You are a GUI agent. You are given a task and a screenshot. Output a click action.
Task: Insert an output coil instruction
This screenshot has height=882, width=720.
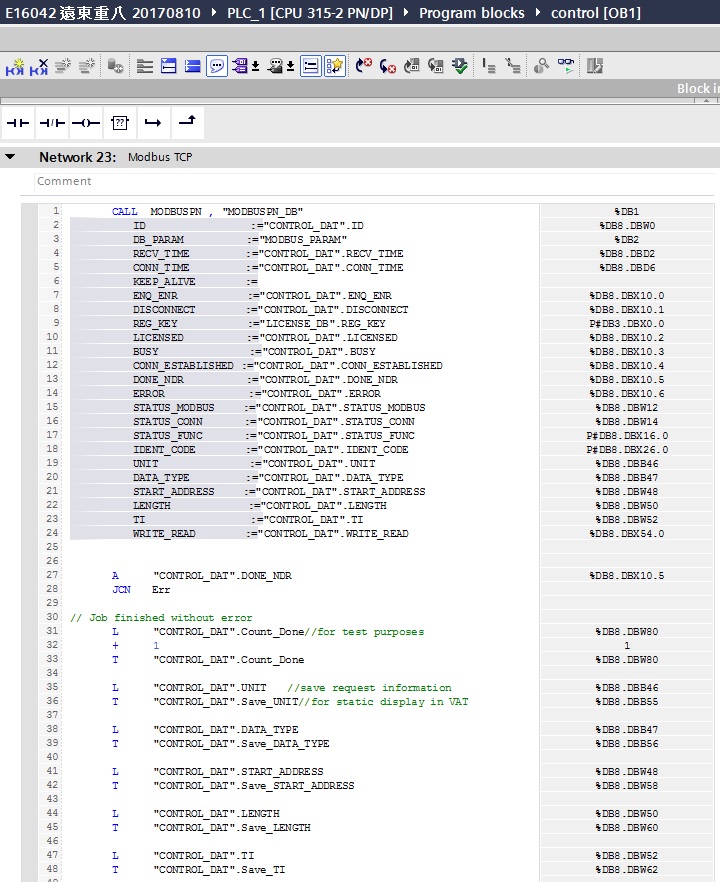(x=86, y=122)
